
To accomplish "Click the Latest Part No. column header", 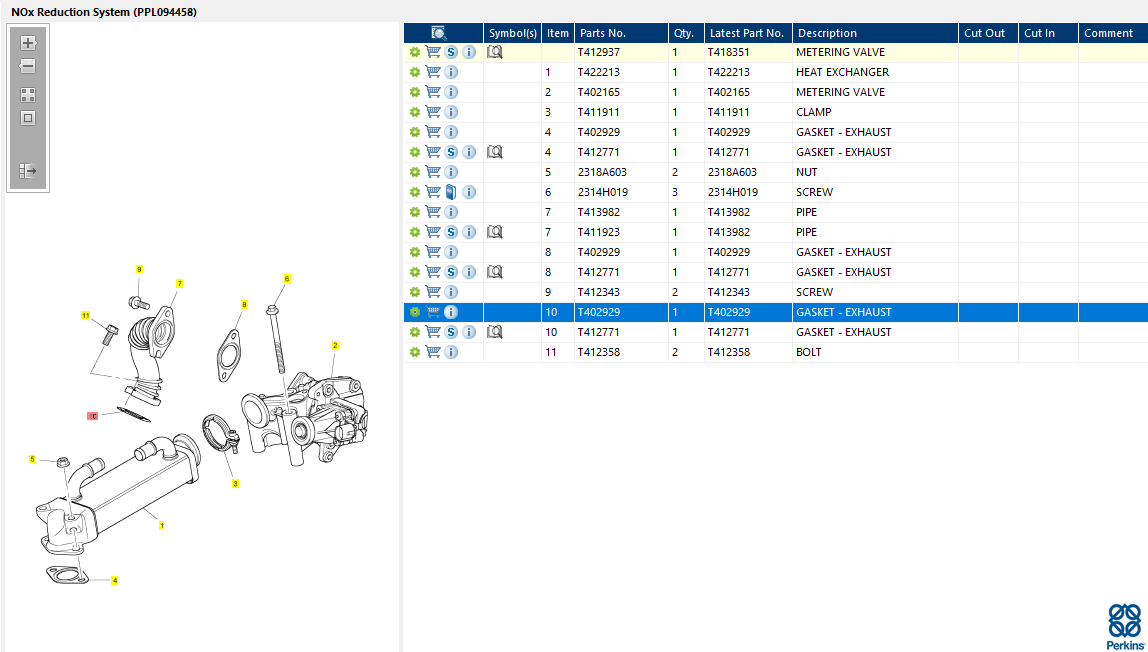I will click(x=747, y=33).
